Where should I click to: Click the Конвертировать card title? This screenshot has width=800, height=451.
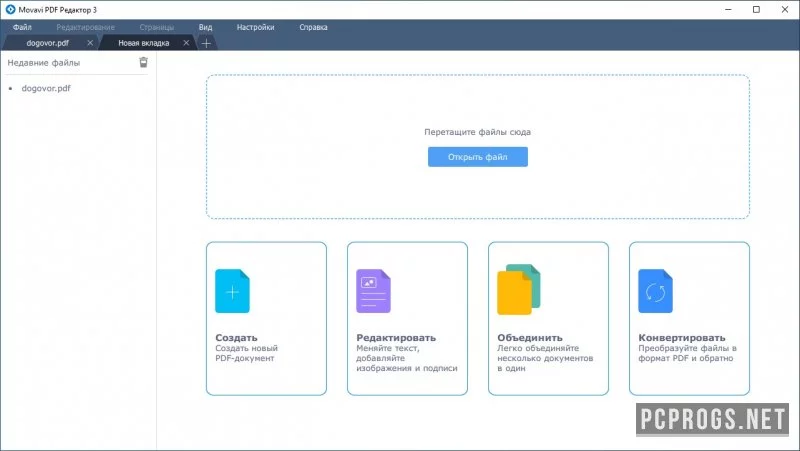point(682,337)
